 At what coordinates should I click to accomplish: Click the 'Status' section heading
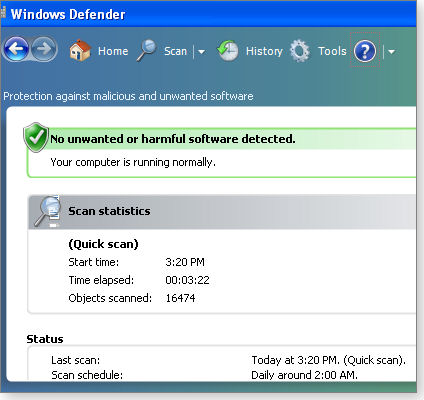coord(45,339)
